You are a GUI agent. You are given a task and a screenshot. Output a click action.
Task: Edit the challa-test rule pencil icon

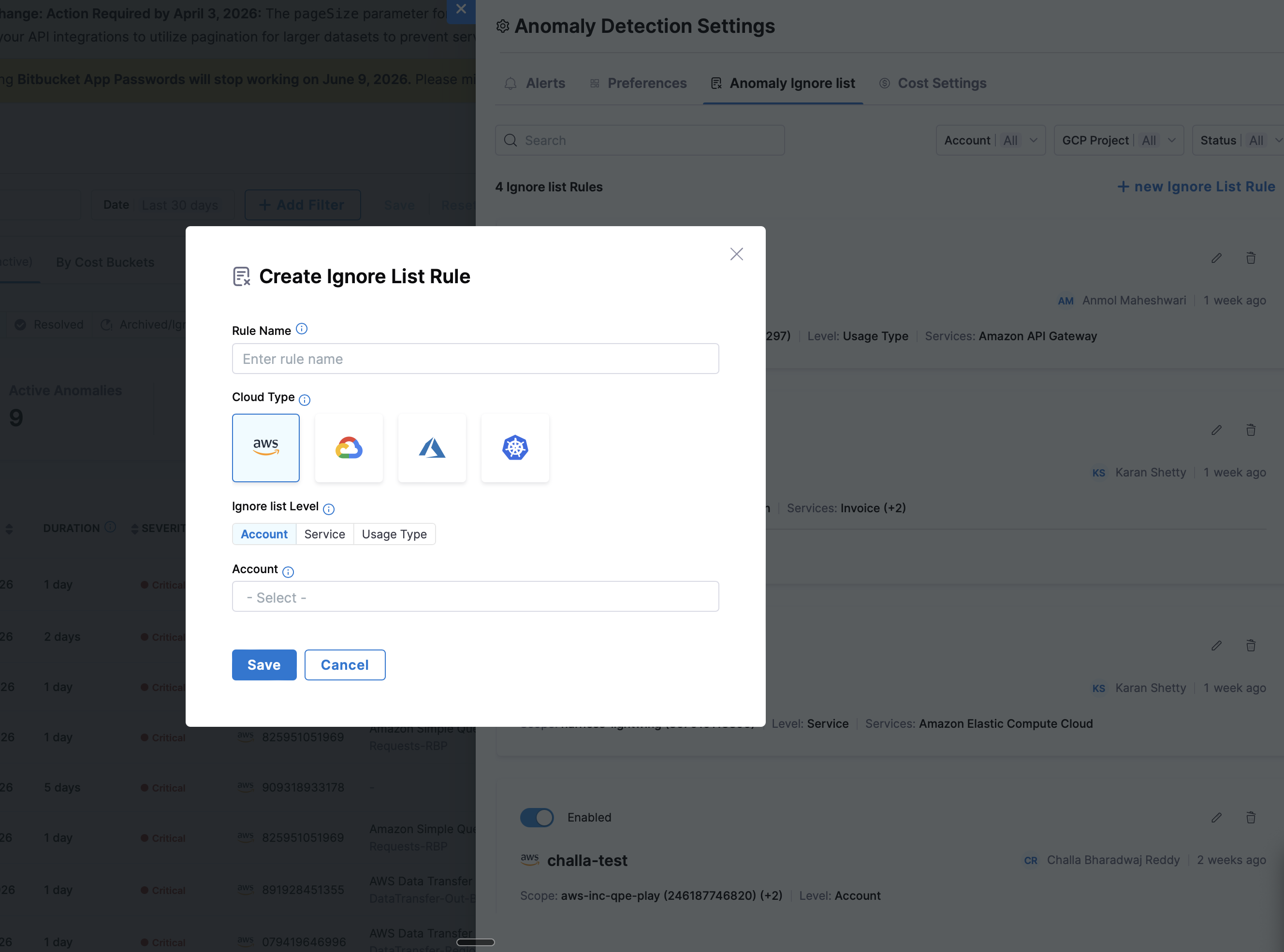[x=1216, y=818]
